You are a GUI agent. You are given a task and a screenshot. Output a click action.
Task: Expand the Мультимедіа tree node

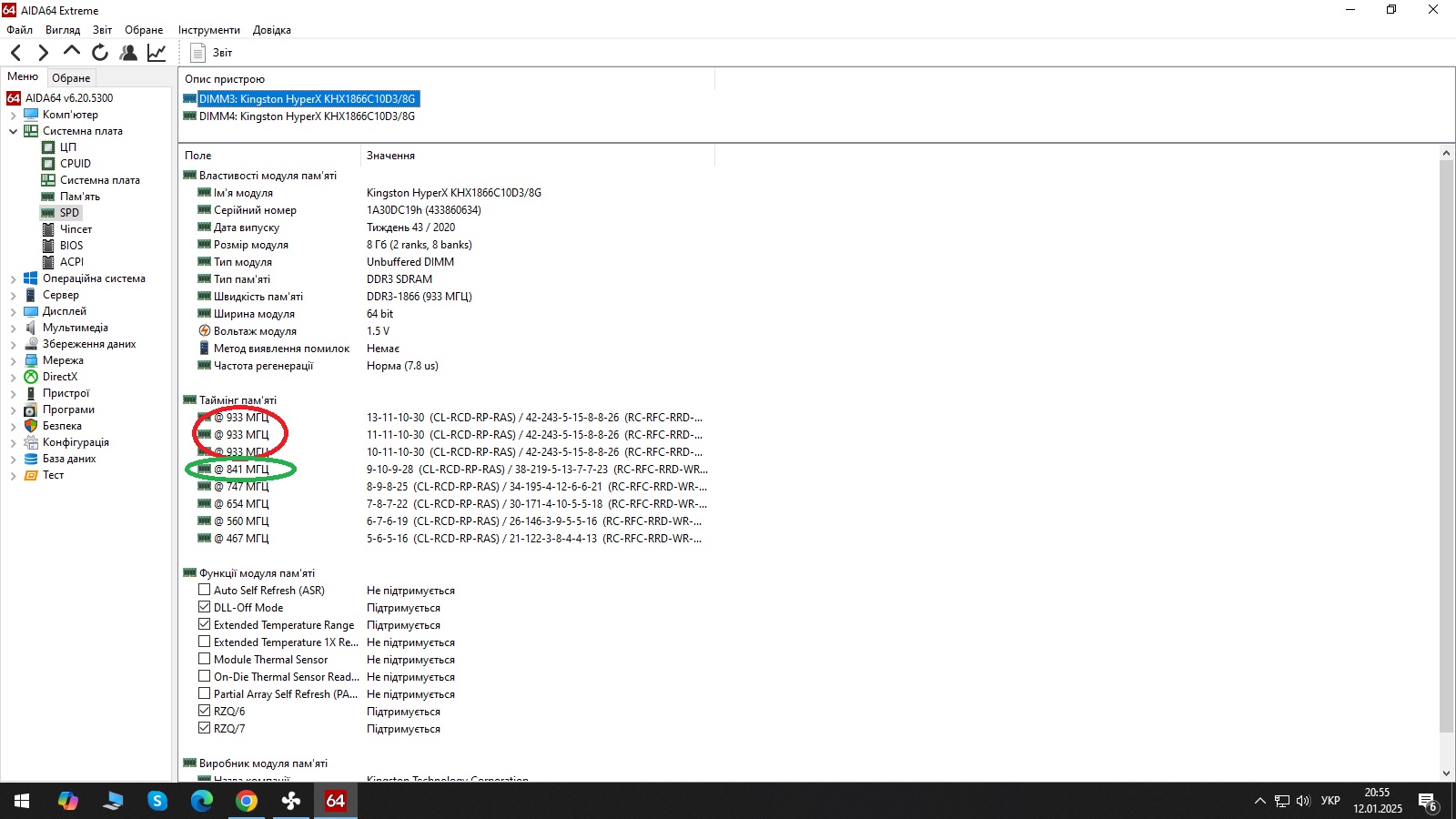pyautogui.click(x=14, y=329)
